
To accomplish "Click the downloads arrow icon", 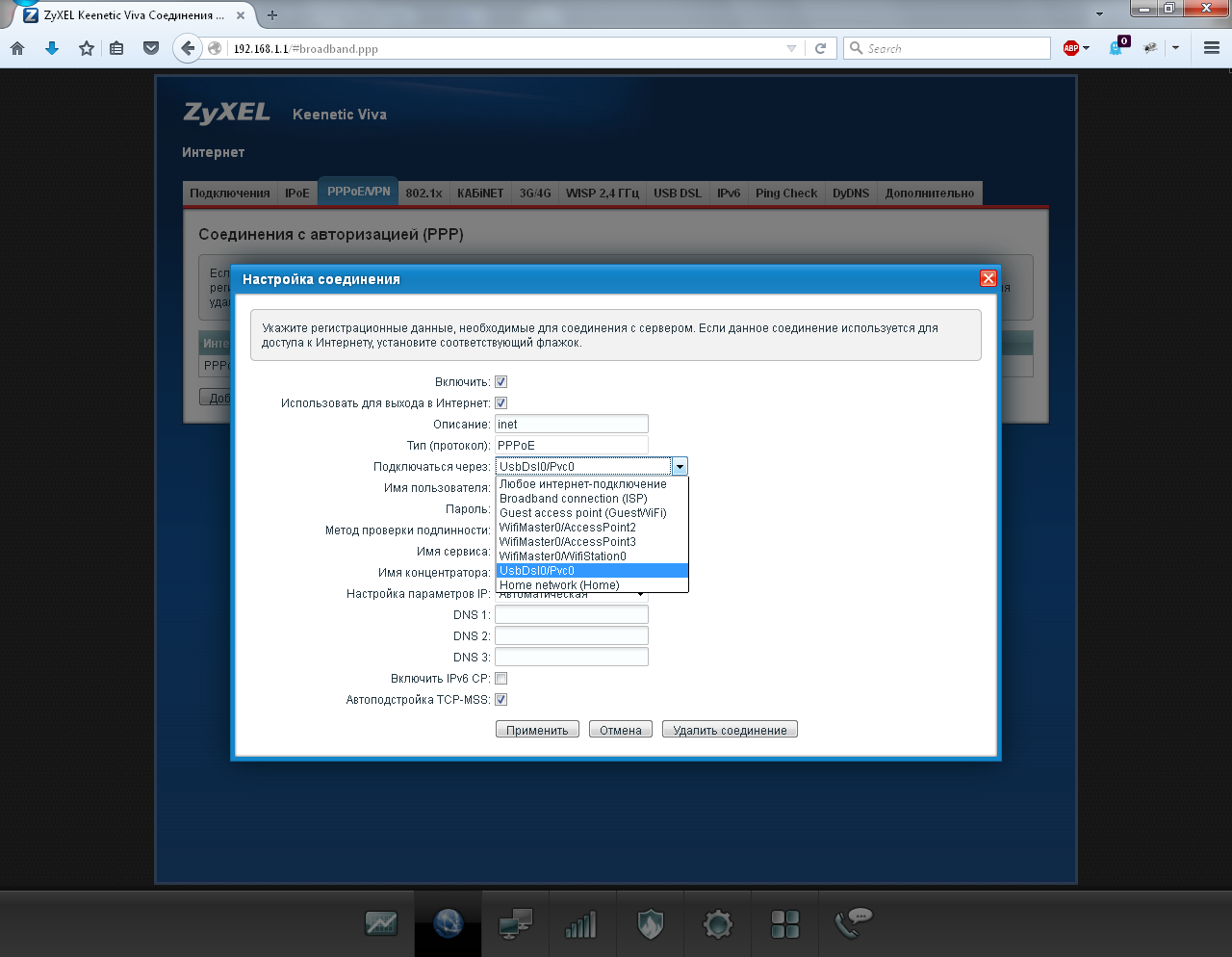I will (52, 48).
